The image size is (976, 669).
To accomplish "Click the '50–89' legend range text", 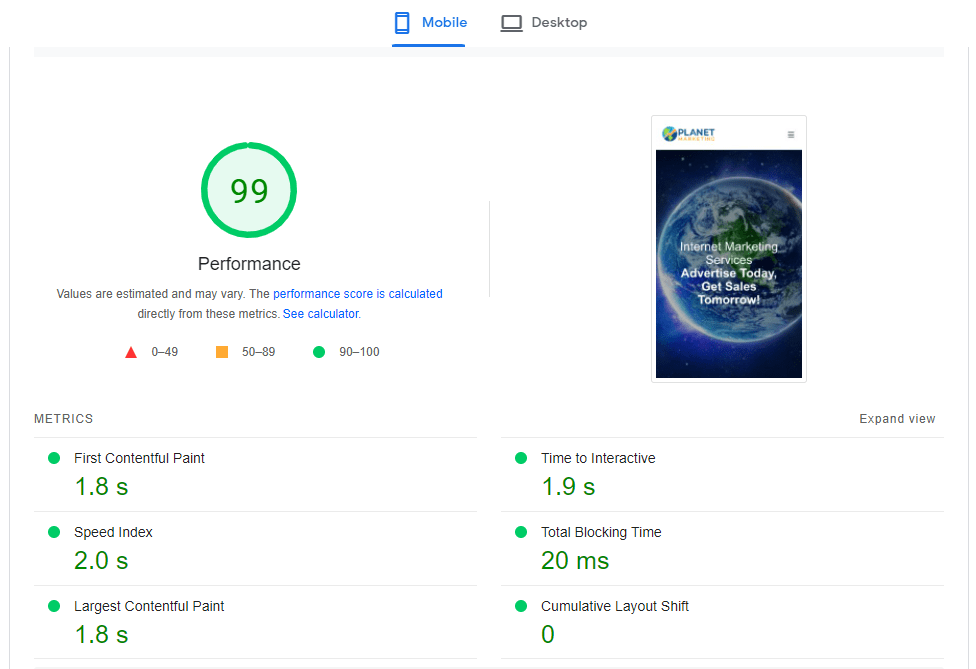I will (x=258, y=352).
